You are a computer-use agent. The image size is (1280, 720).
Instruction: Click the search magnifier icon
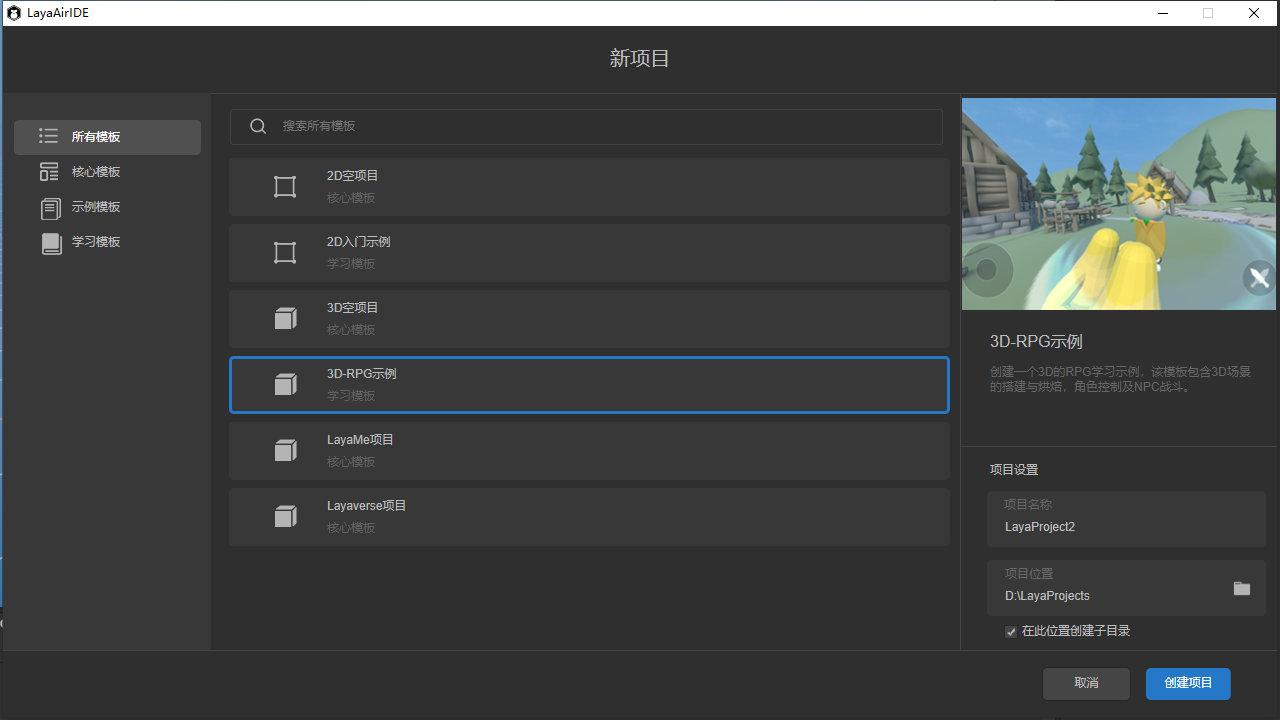(x=258, y=126)
